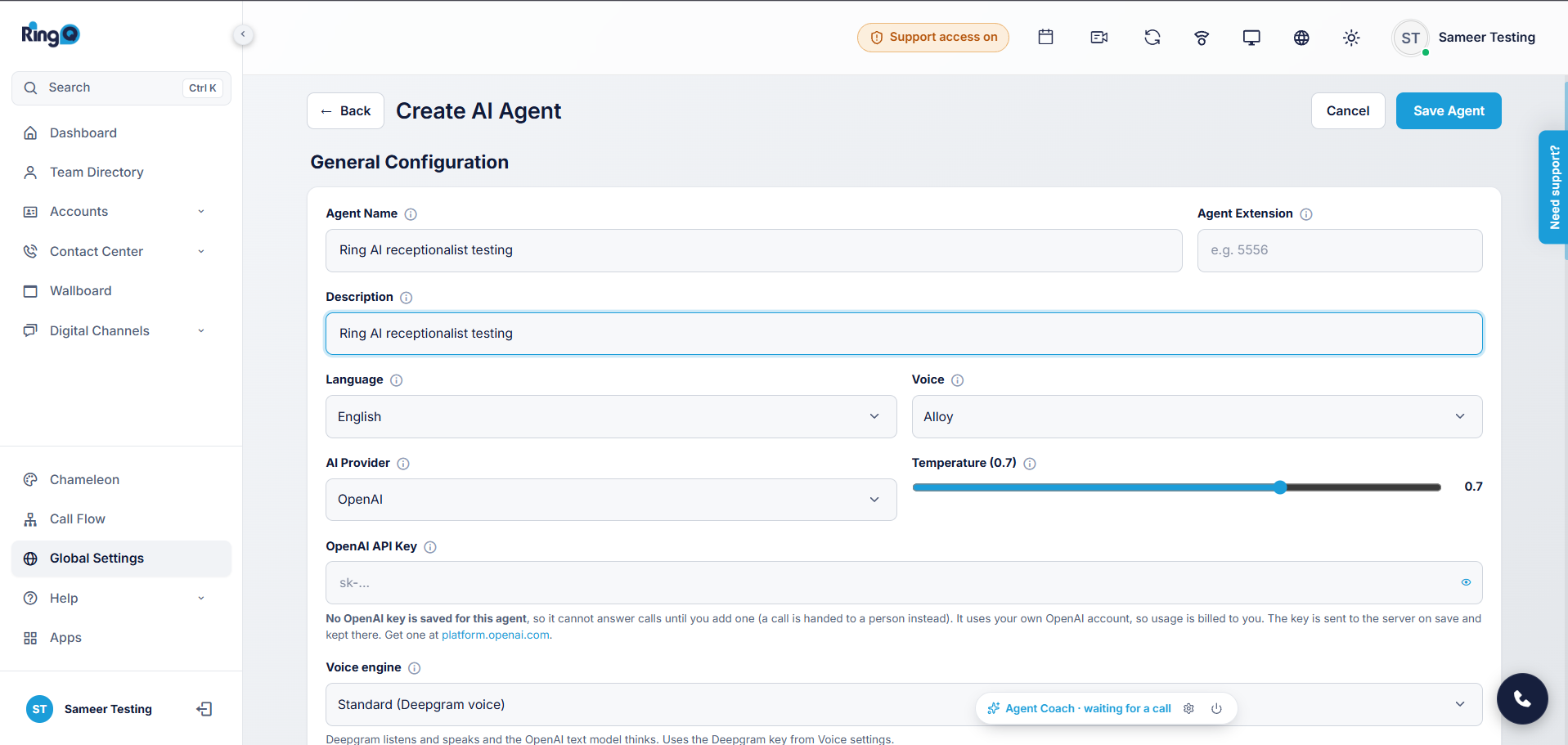Click the sync refresh icon in header
Screen dimensions: 1568x745
(x=1152, y=37)
